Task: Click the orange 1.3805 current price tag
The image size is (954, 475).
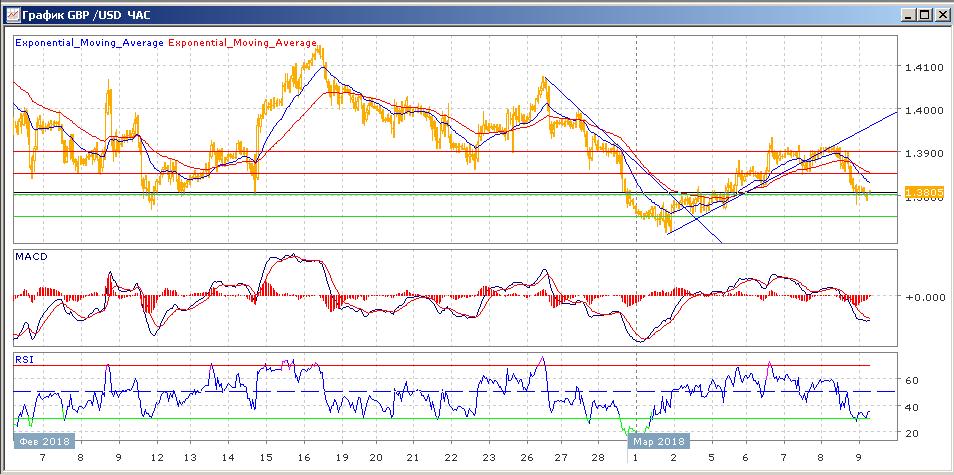Action: pos(925,193)
